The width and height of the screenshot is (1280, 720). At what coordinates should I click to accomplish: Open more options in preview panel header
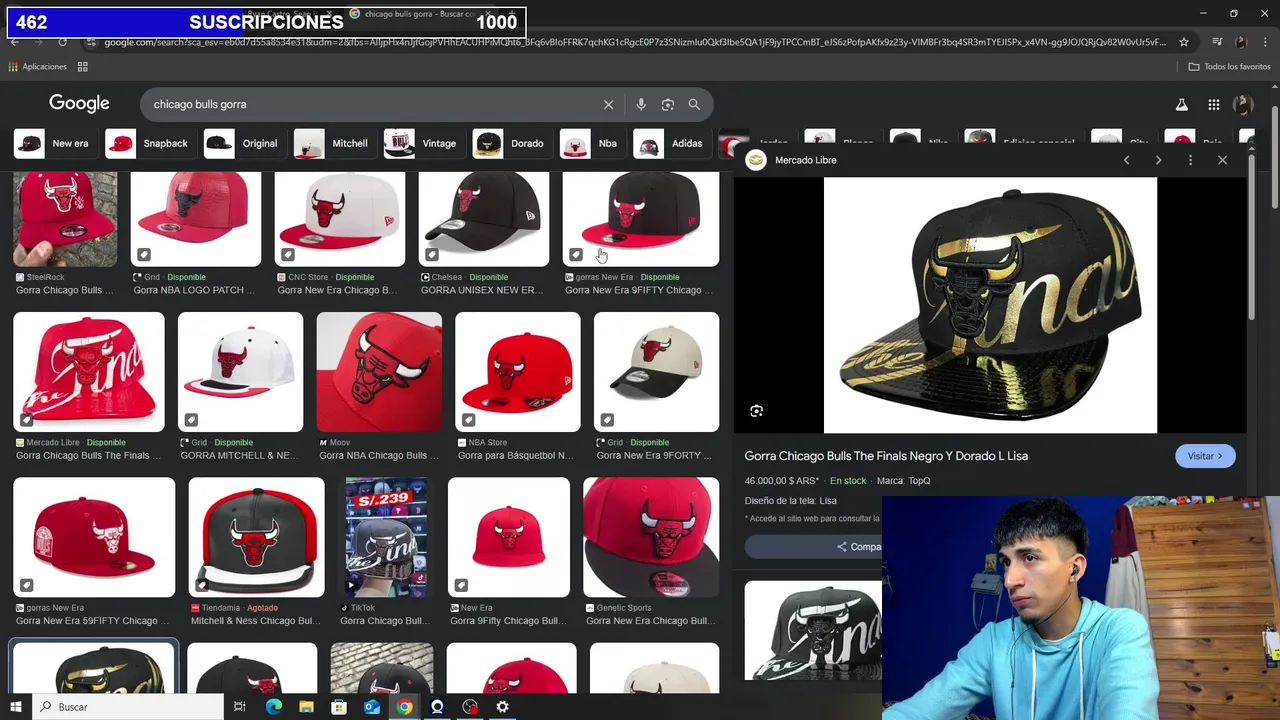[x=1190, y=160]
